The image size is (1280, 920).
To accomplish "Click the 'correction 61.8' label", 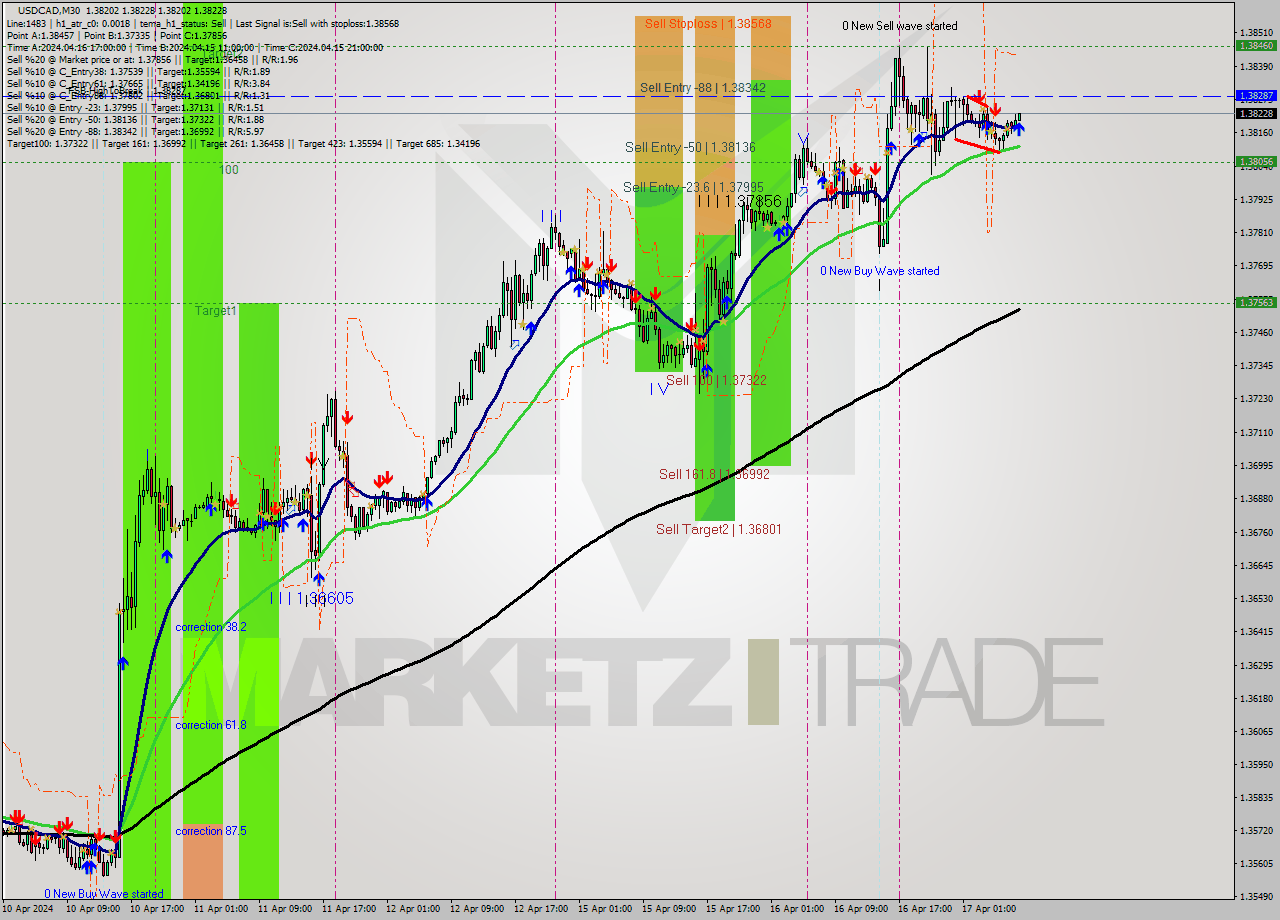I will (x=211, y=725).
